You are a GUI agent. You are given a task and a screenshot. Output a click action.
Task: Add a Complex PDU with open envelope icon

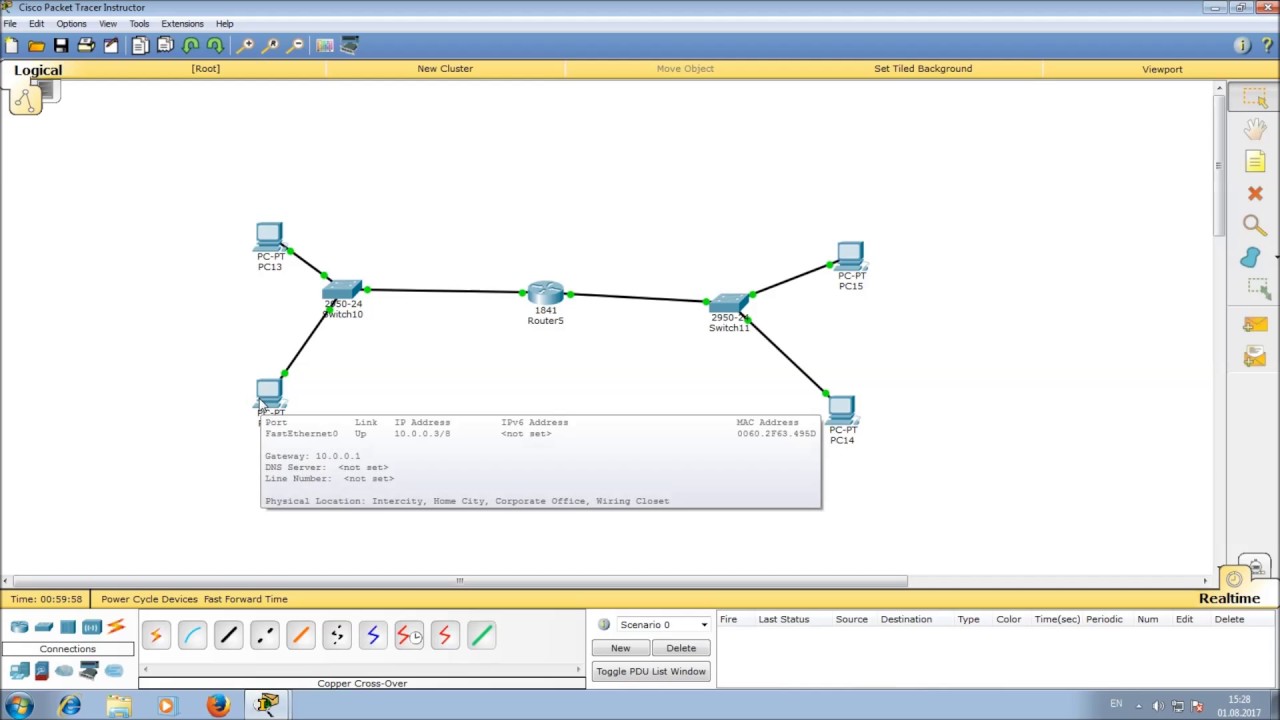click(1255, 357)
